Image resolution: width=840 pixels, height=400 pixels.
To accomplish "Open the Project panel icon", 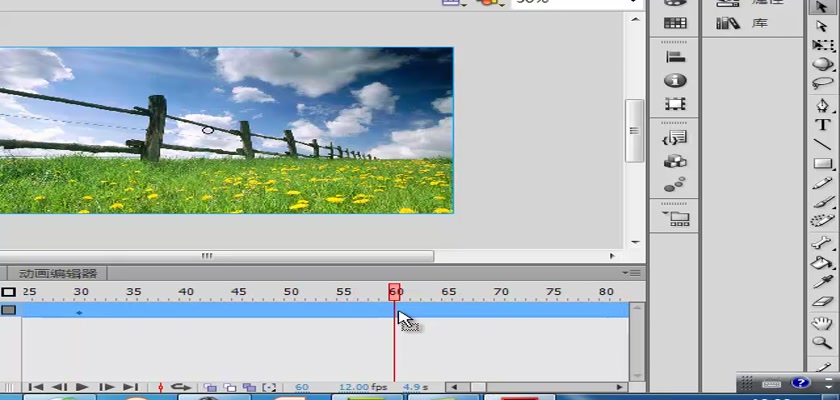I will click(676, 218).
